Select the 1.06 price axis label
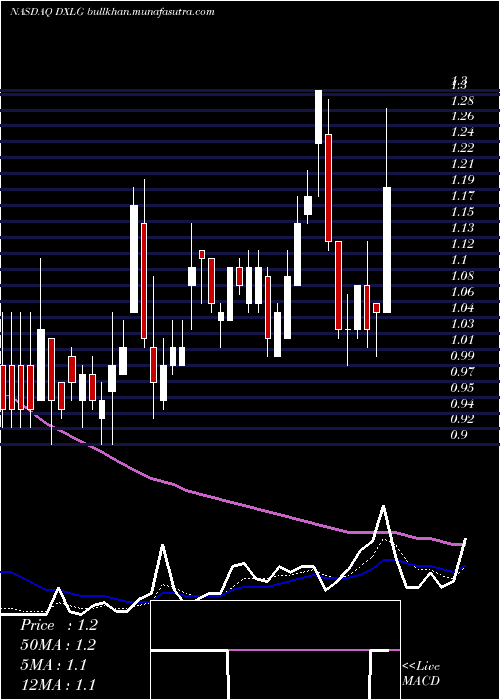 463,293
